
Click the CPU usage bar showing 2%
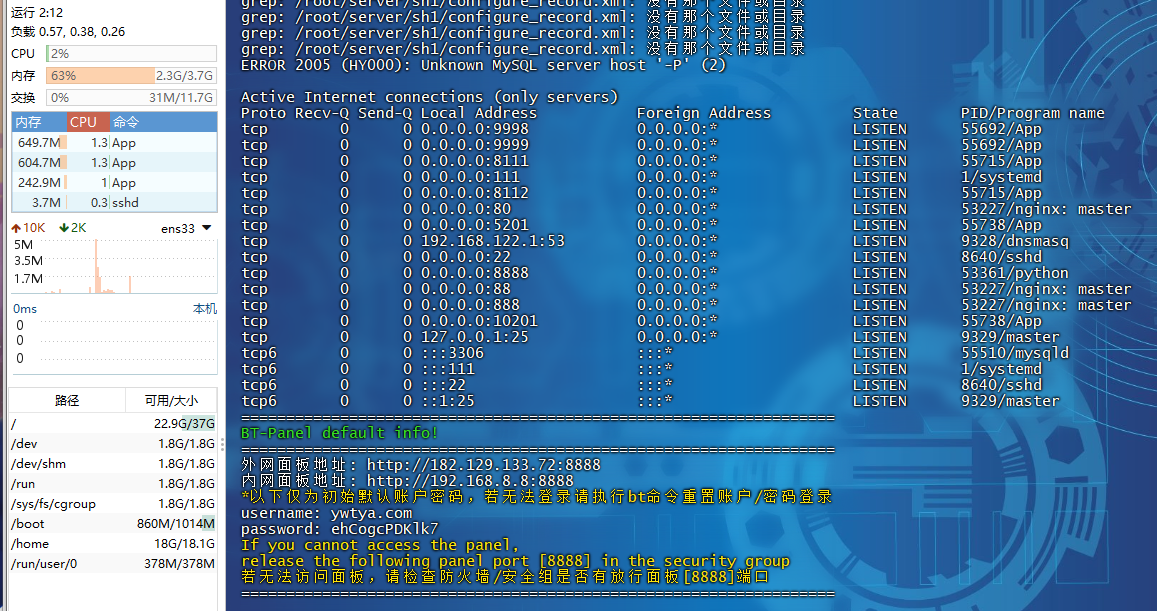coord(131,54)
